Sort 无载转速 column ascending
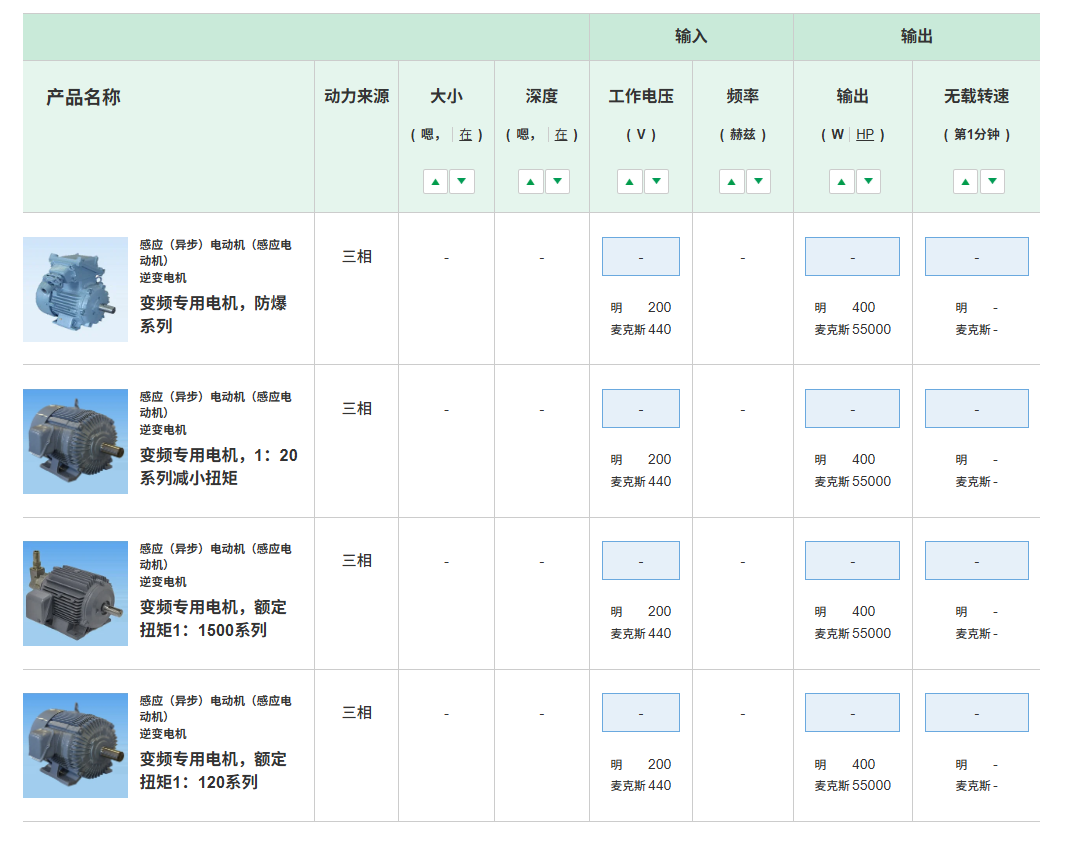This screenshot has height=848, width=1073. (965, 181)
